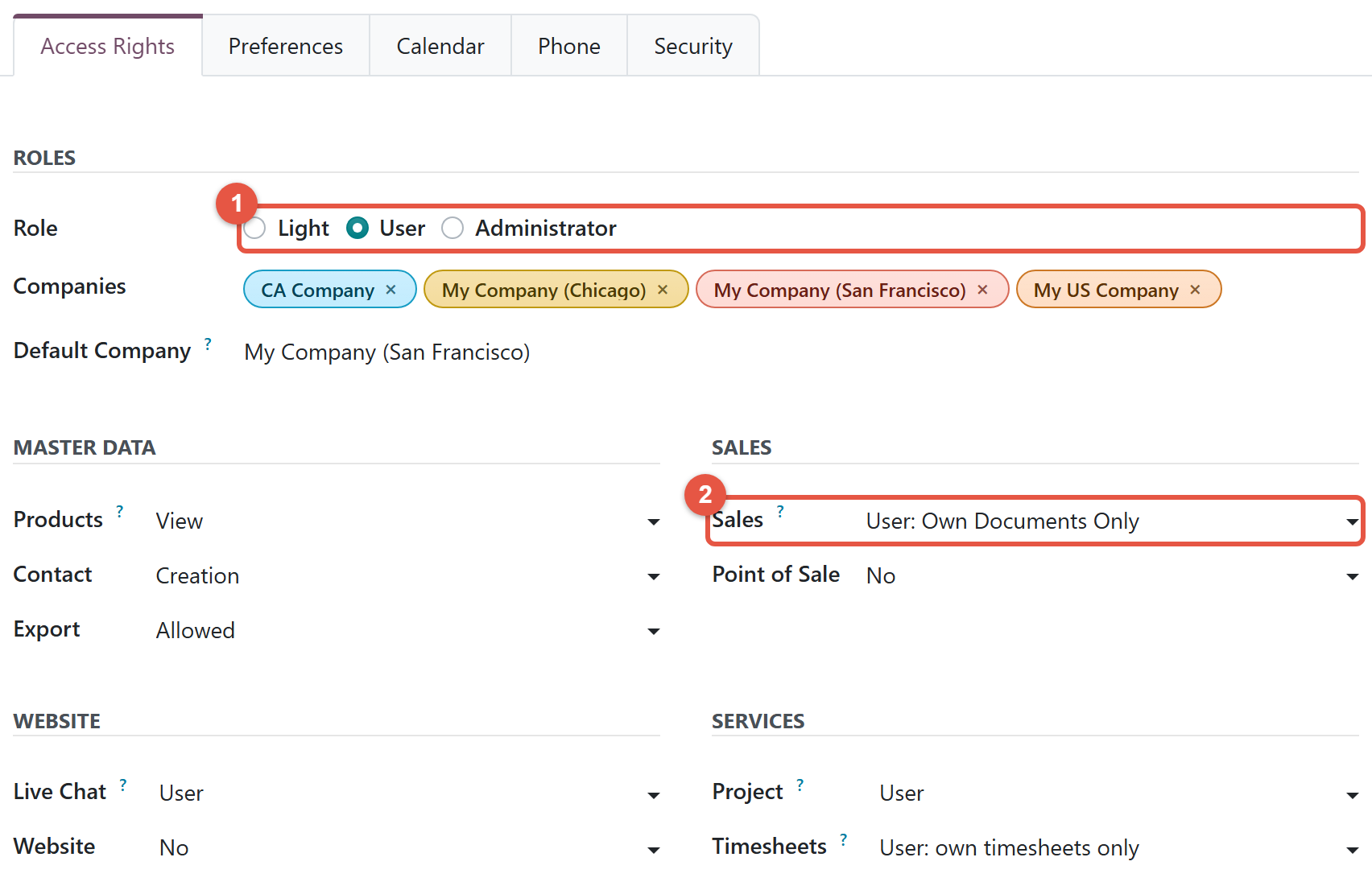The height and width of the screenshot is (882, 1372).
Task: Select the Light role radio button
Action: pos(254,229)
